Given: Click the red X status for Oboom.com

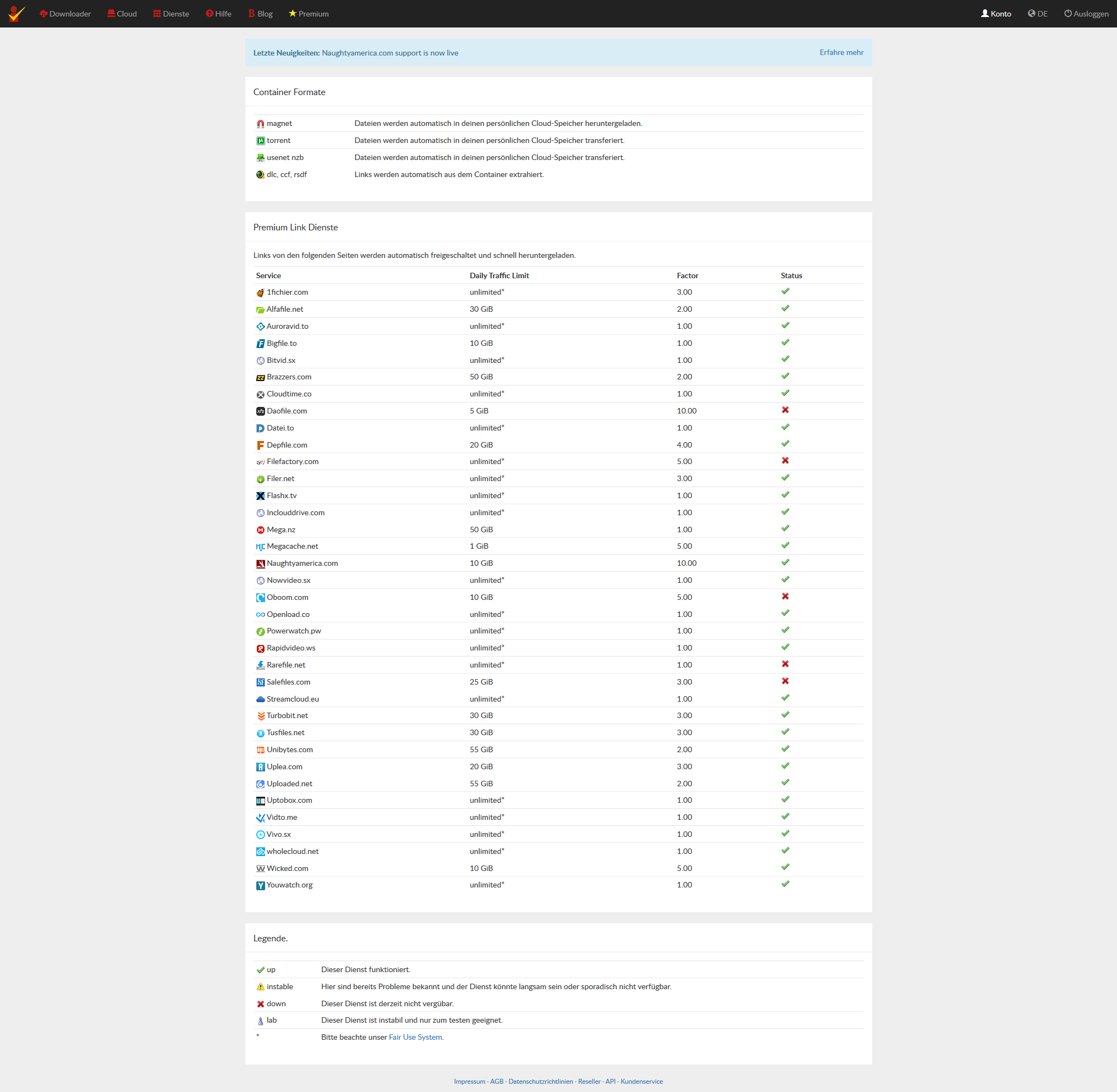Looking at the screenshot, I should point(785,597).
